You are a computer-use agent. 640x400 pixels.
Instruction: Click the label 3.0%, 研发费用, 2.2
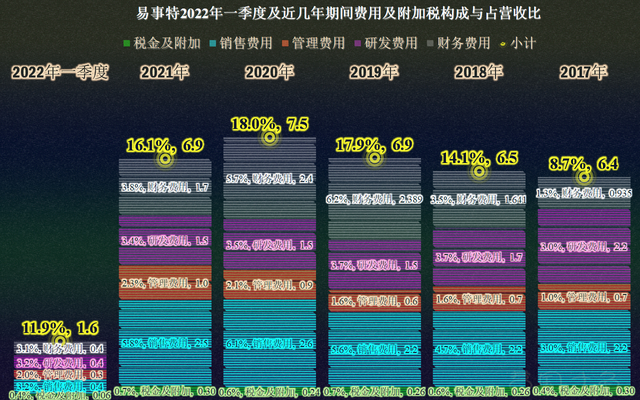point(584,247)
